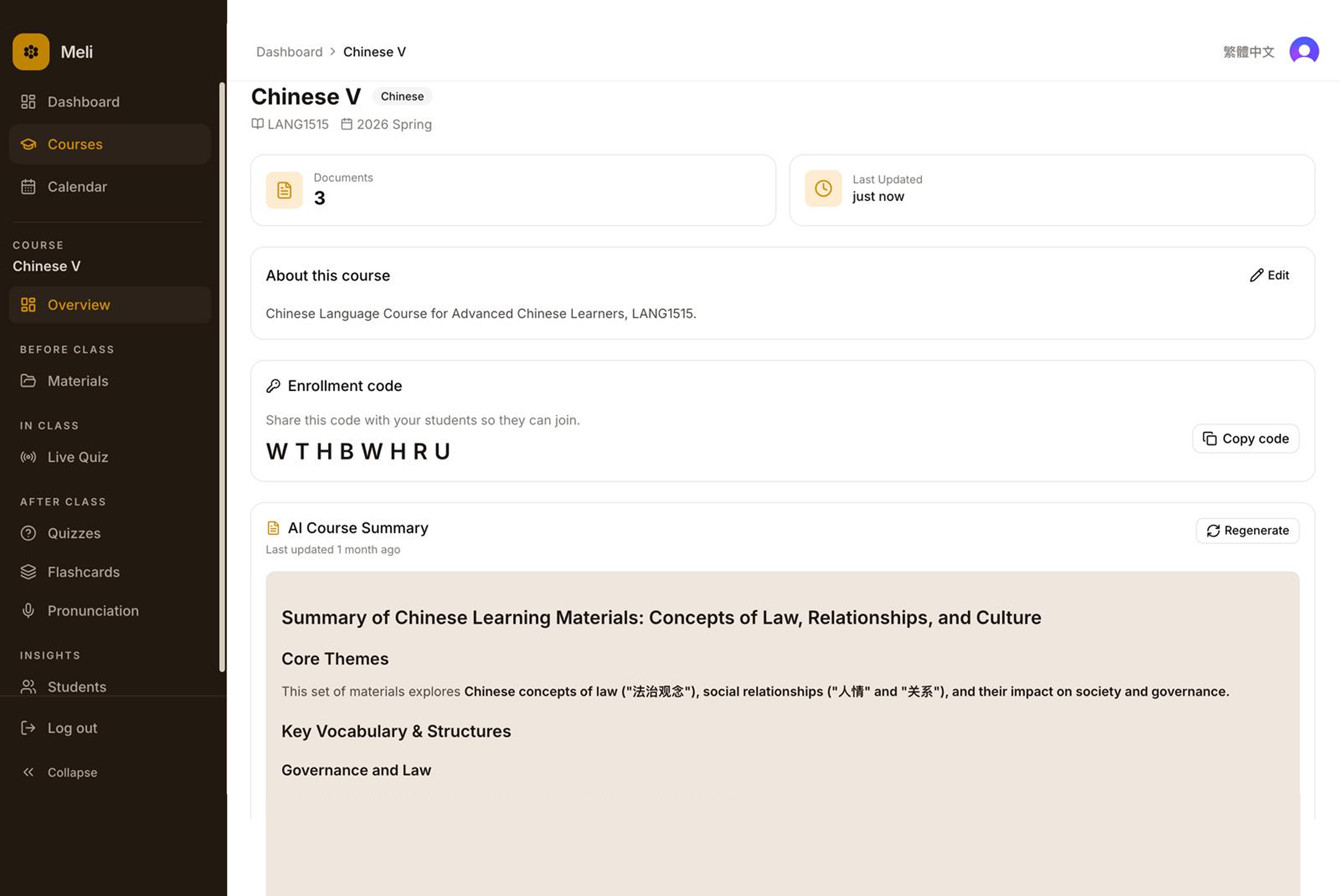Image resolution: width=1343 pixels, height=896 pixels.
Task: Click the Dashboard breadcrumb link
Action: pos(289,52)
